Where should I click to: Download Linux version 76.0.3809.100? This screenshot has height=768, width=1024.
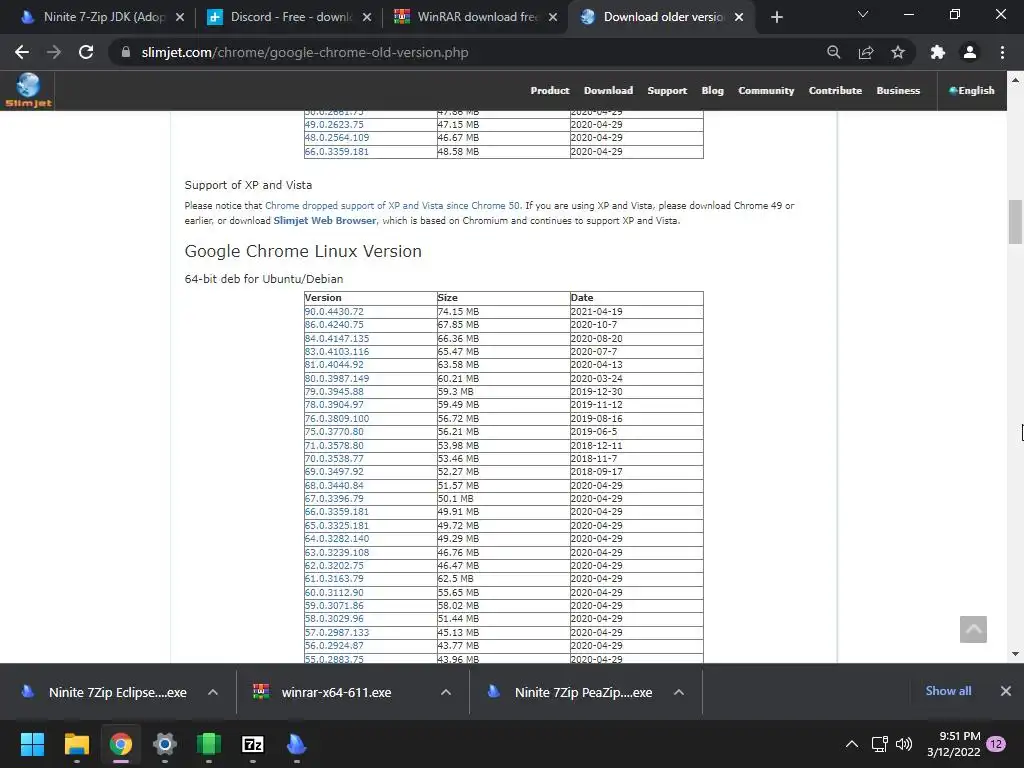click(336, 419)
